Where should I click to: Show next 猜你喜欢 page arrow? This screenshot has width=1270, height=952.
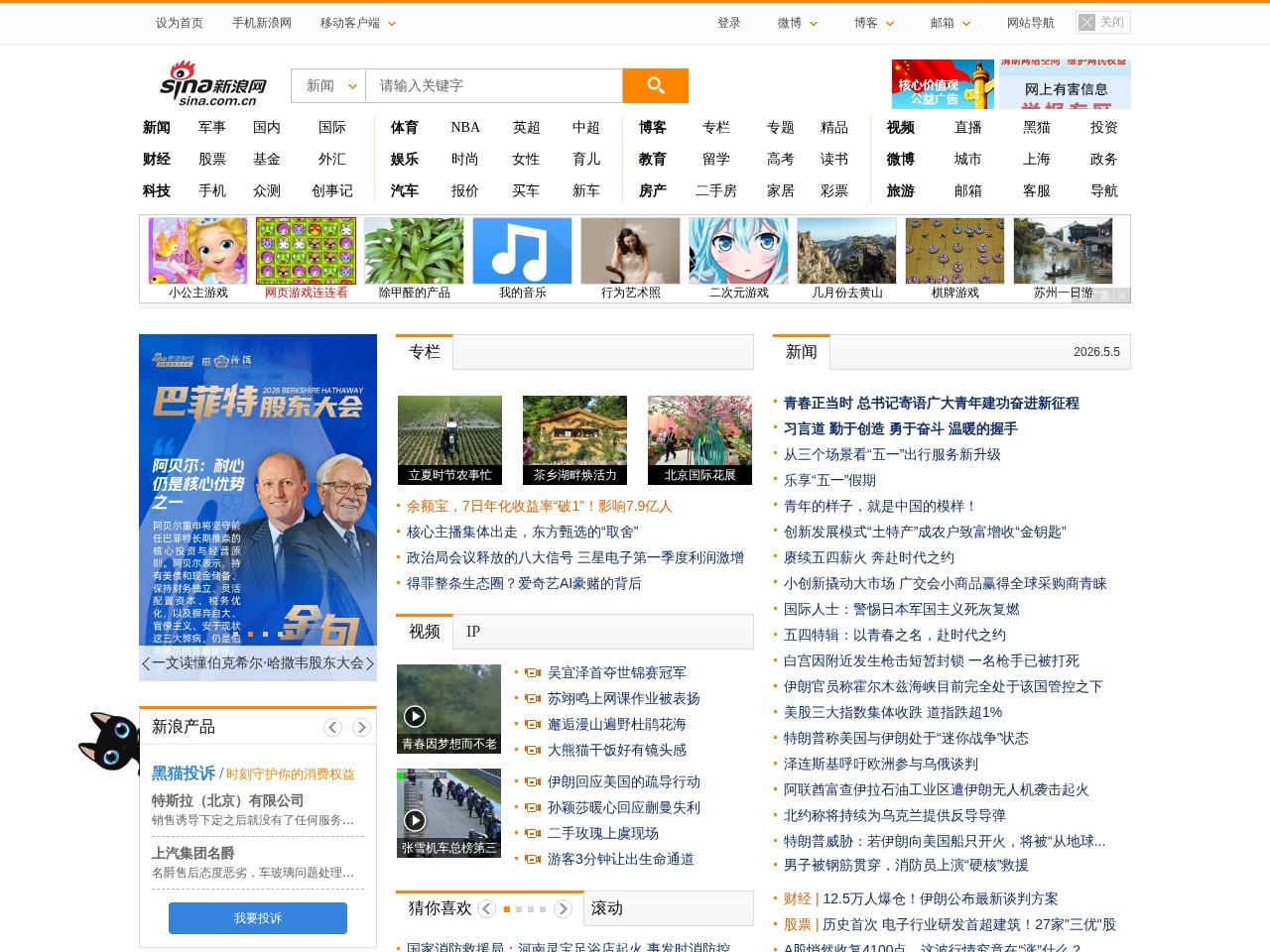click(563, 908)
